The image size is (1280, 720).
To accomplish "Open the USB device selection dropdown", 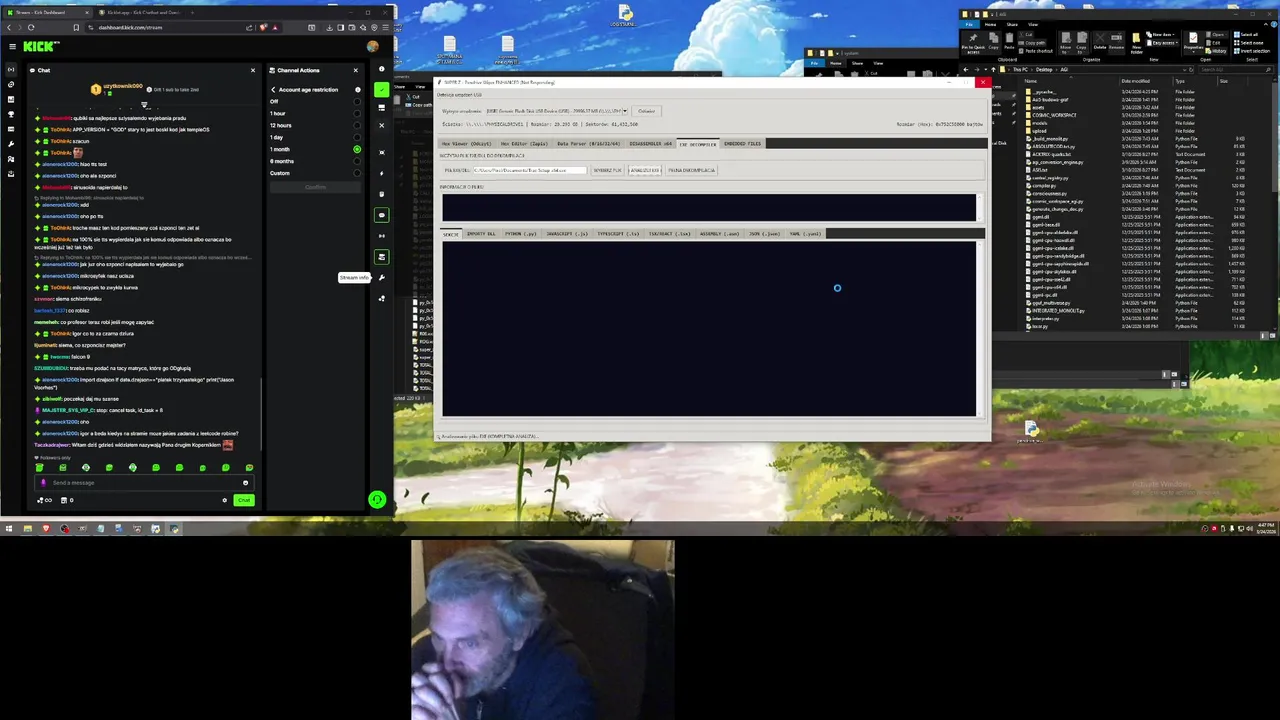I will (x=557, y=111).
